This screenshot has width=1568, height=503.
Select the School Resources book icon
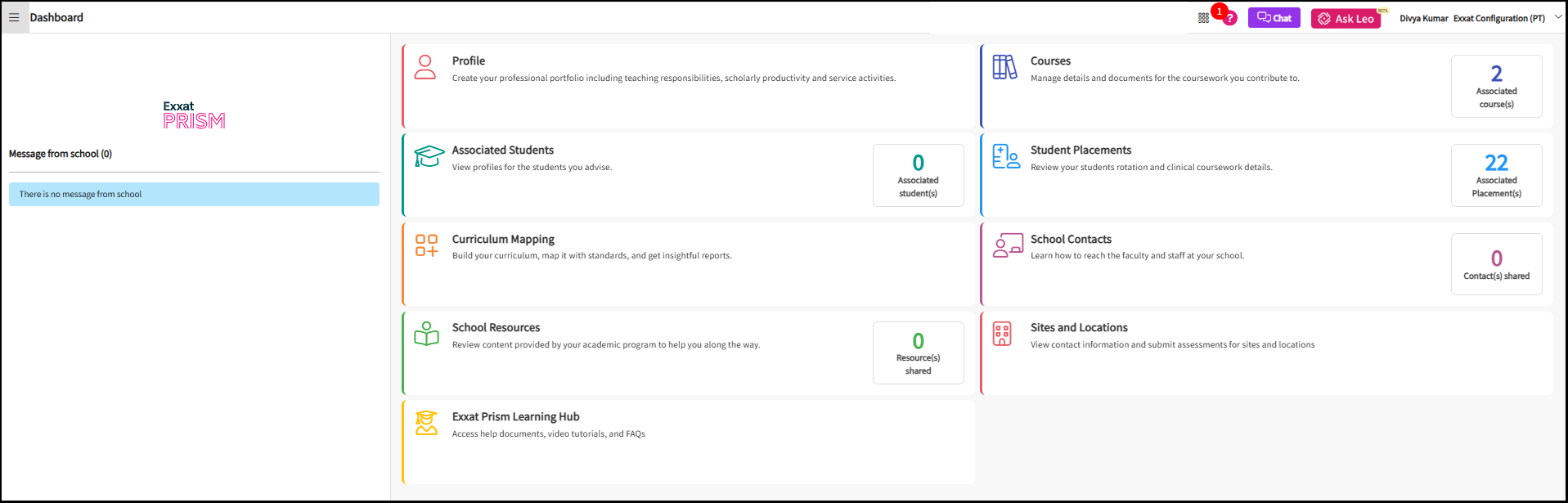[x=426, y=333]
